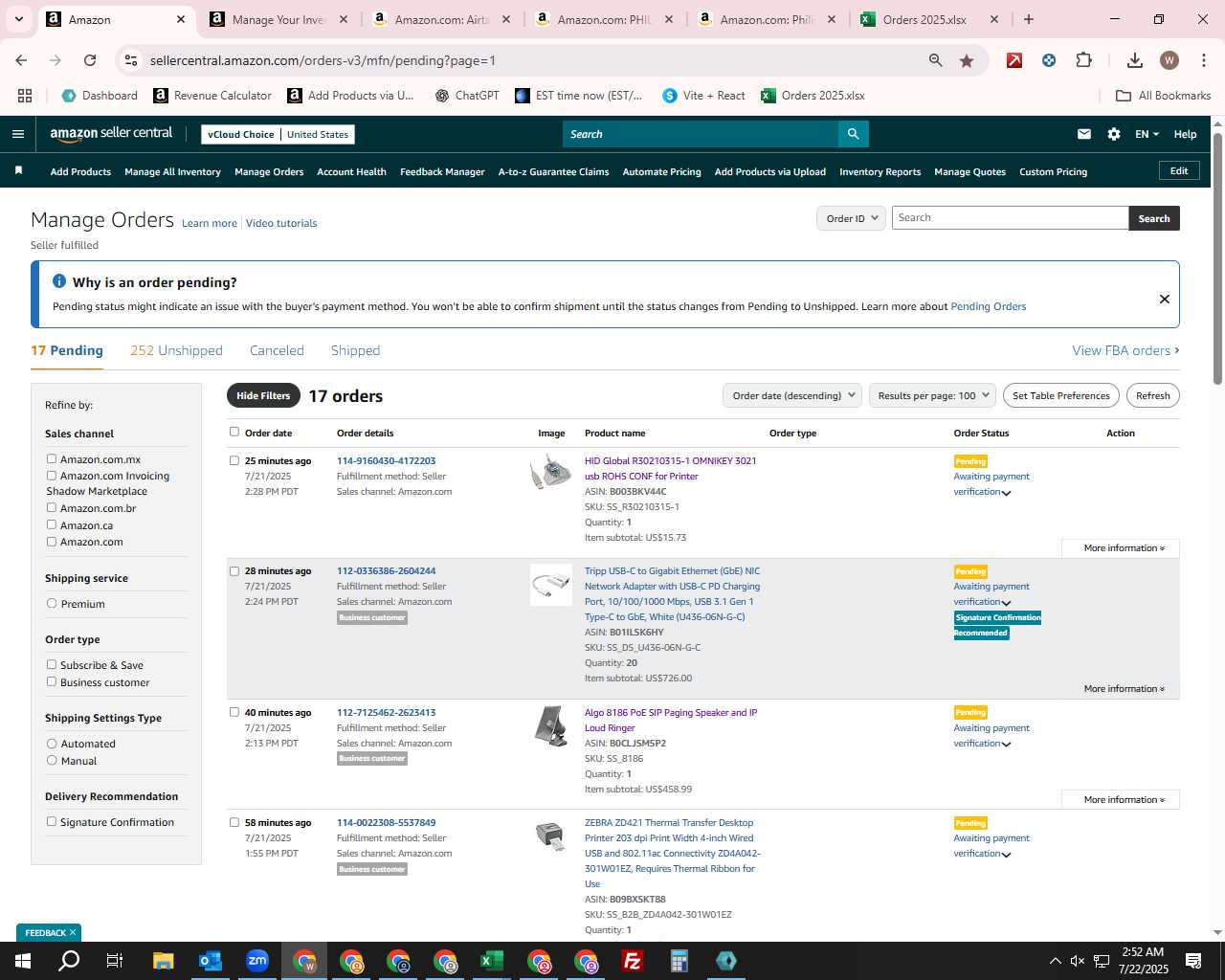Click the red Adobe Acrobat extension icon

[1014, 60]
